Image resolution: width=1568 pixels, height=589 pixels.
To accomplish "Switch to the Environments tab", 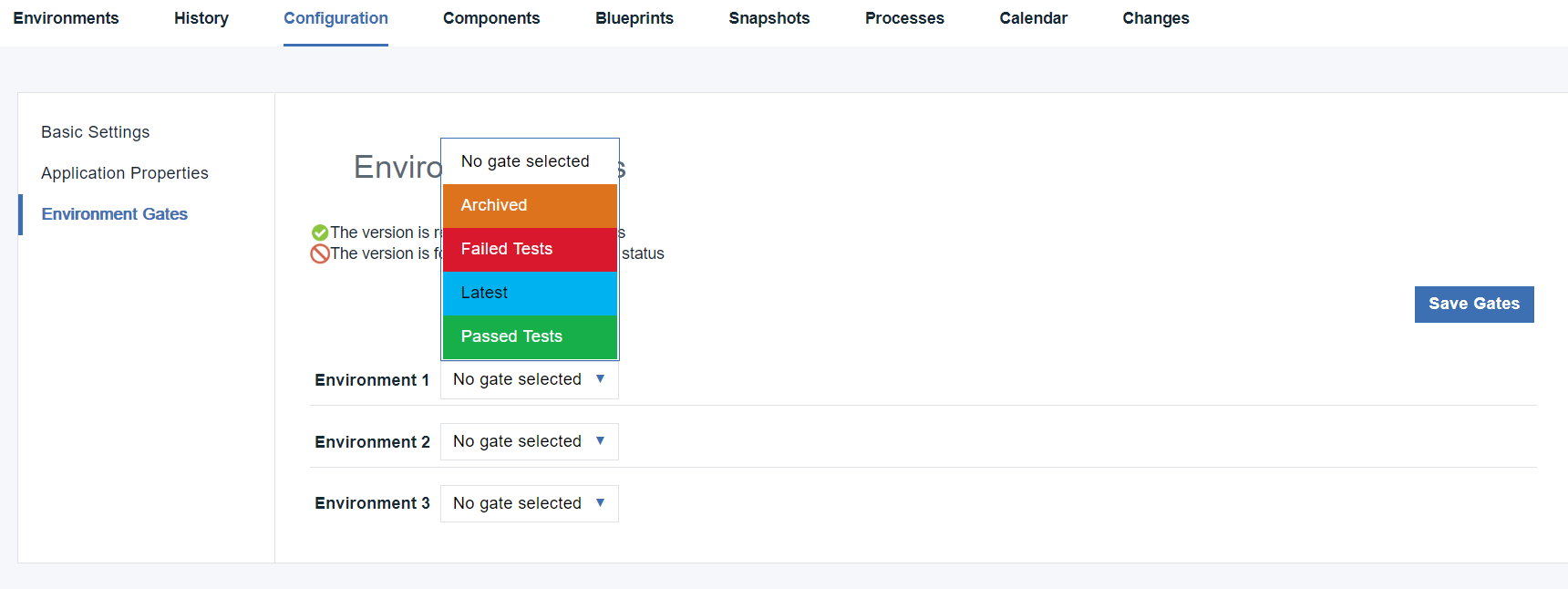I will [66, 18].
